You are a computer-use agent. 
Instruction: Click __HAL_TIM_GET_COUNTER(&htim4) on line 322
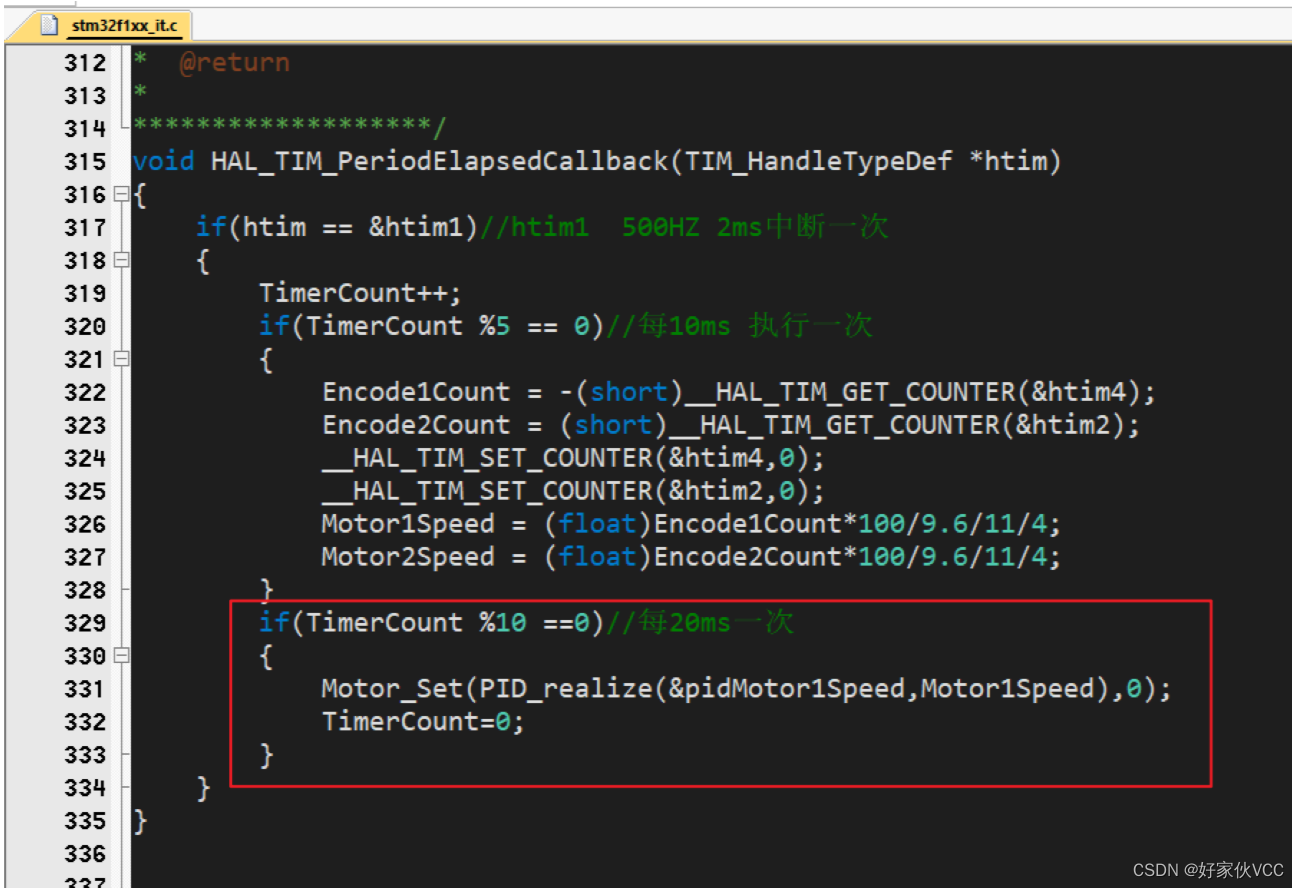pos(912,392)
